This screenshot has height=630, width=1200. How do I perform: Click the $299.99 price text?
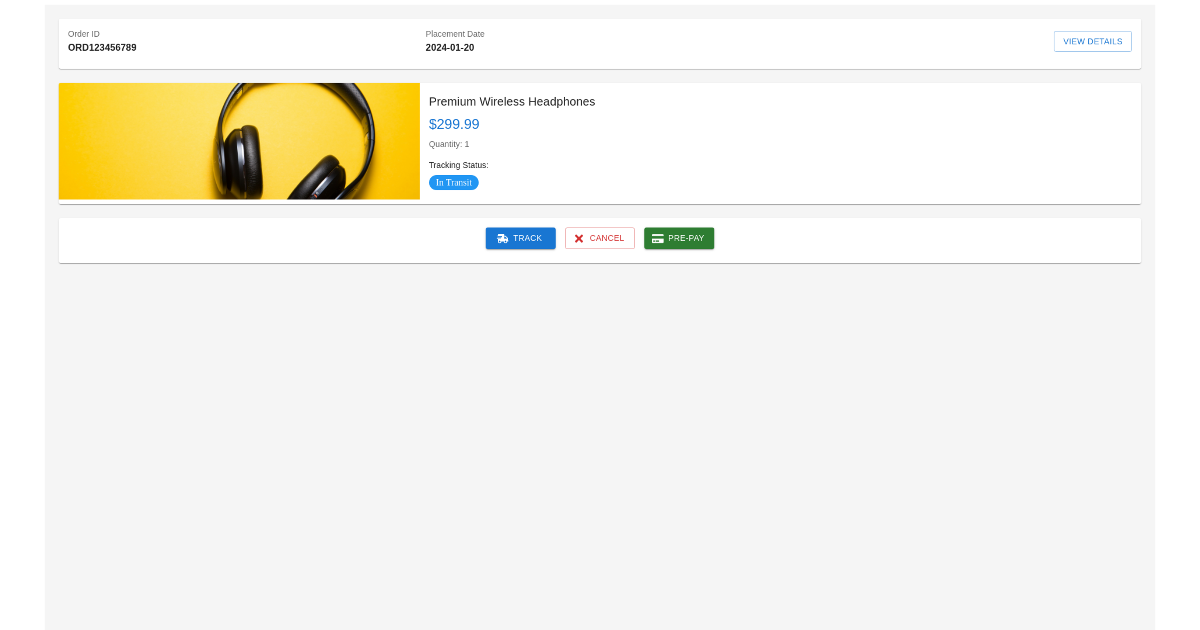pyautogui.click(x=454, y=124)
